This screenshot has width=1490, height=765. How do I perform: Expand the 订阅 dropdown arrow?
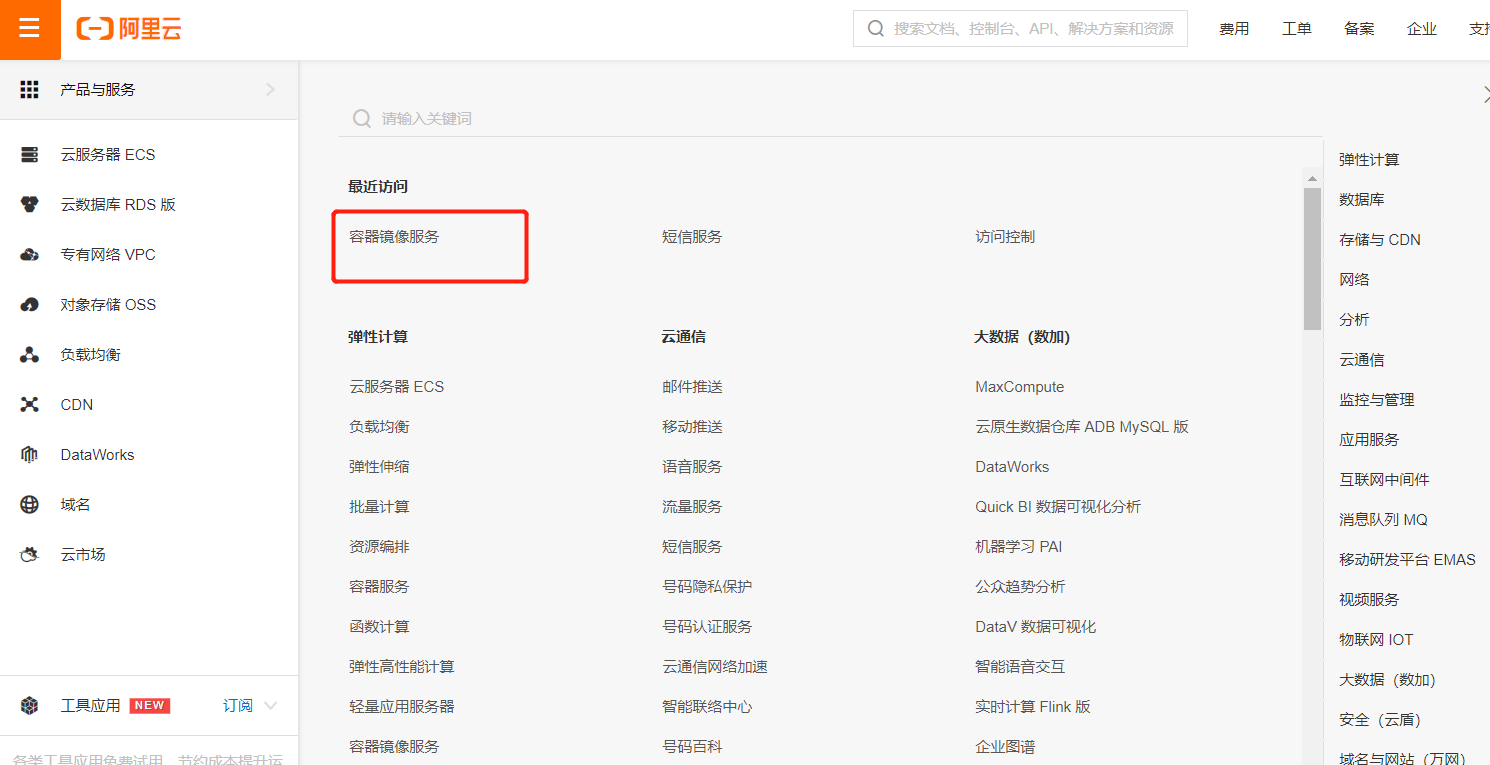(x=270, y=705)
